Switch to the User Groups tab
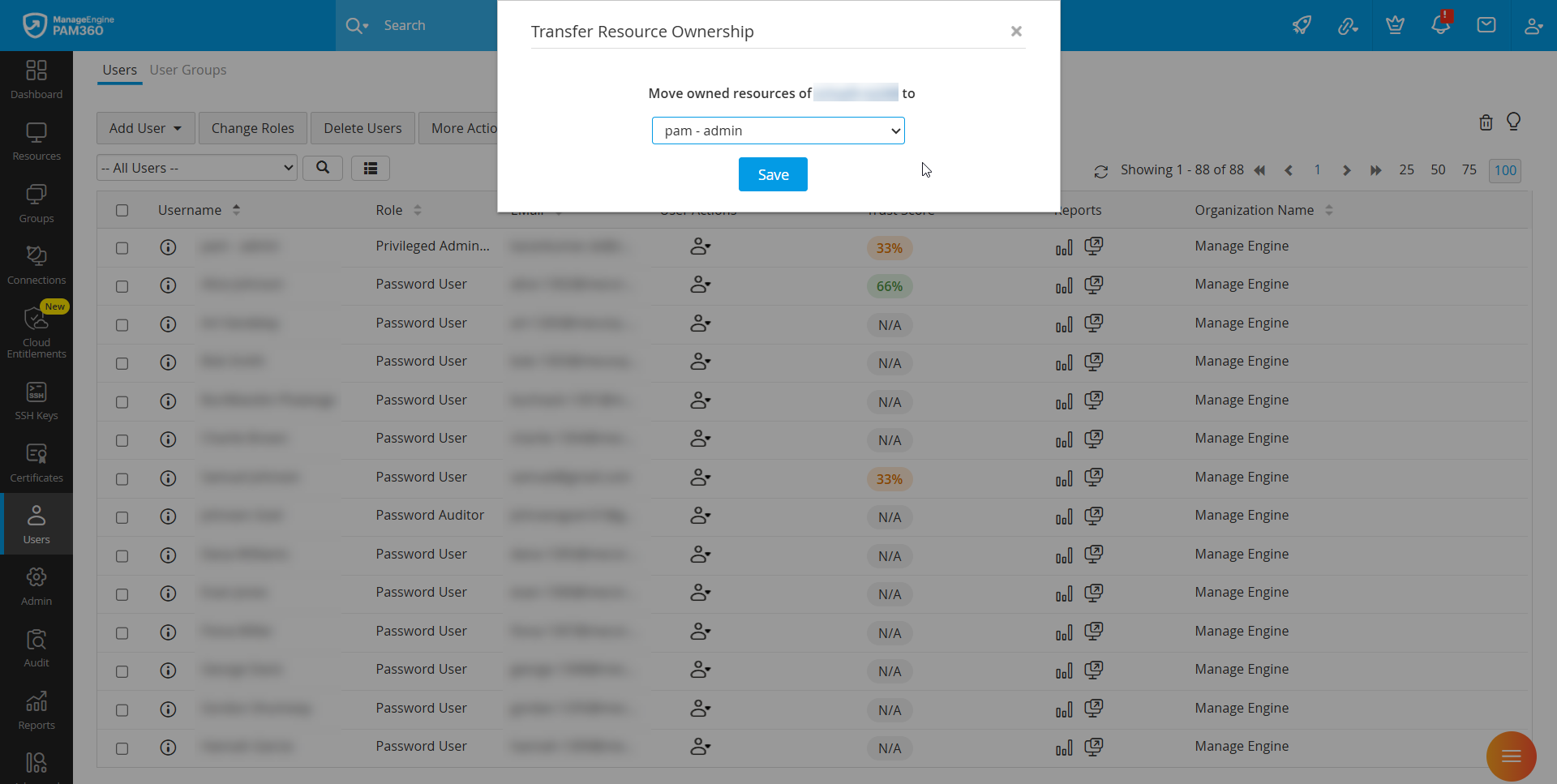The width and height of the screenshot is (1557, 784). (188, 70)
